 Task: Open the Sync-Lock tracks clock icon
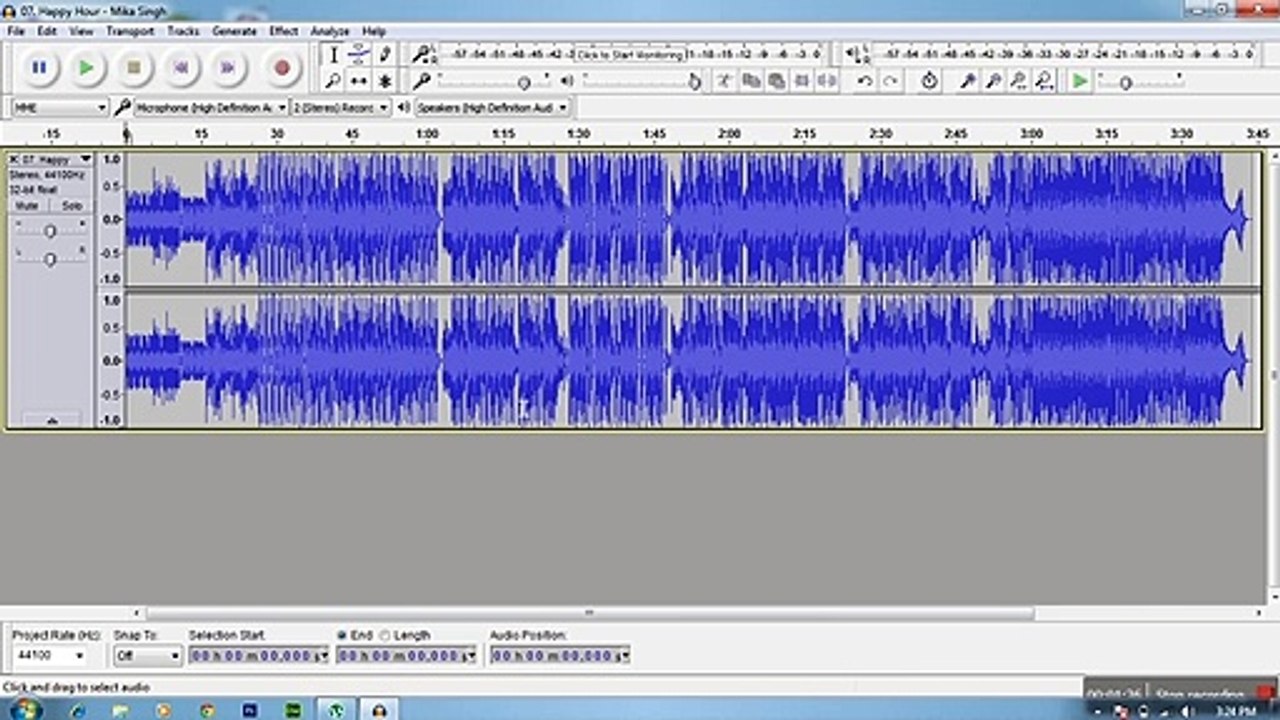tap(929, 81)
